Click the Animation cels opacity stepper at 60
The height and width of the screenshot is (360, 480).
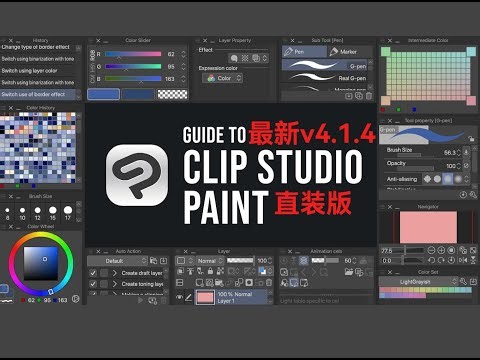354,261
